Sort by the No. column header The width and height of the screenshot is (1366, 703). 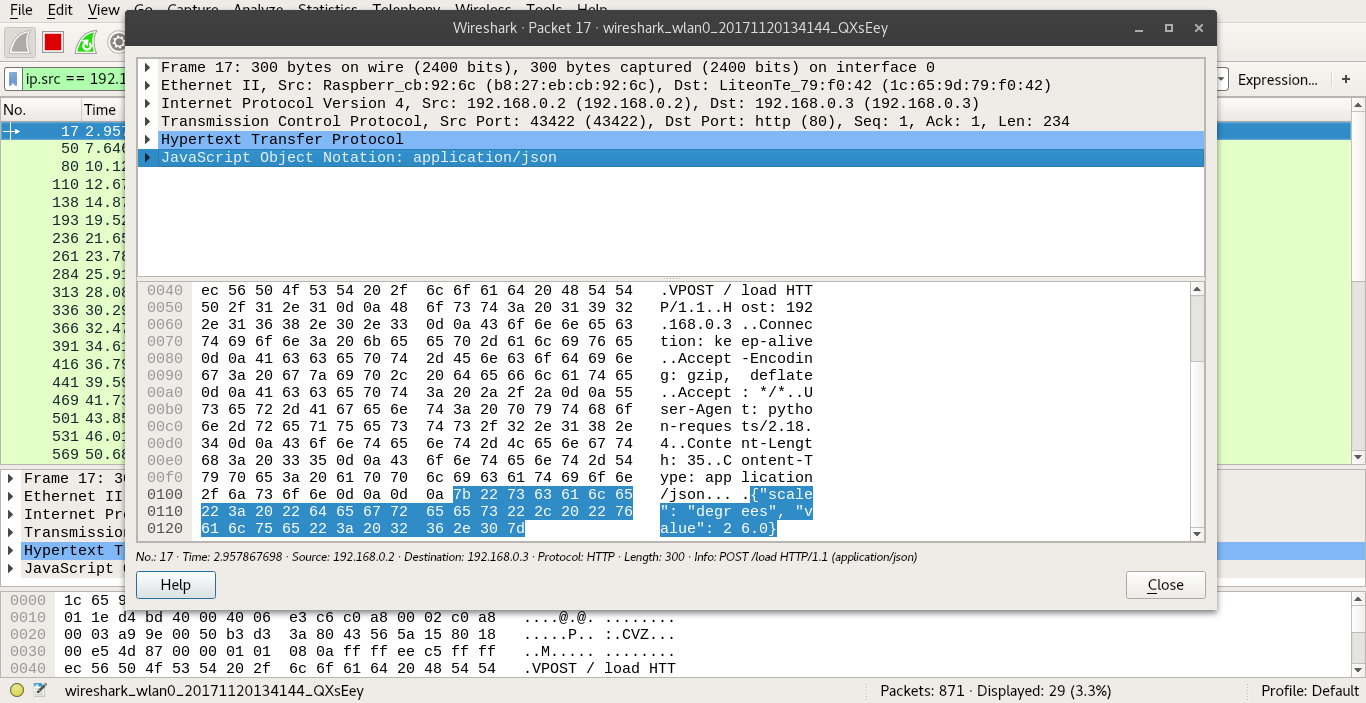click(x=40, y=110)
